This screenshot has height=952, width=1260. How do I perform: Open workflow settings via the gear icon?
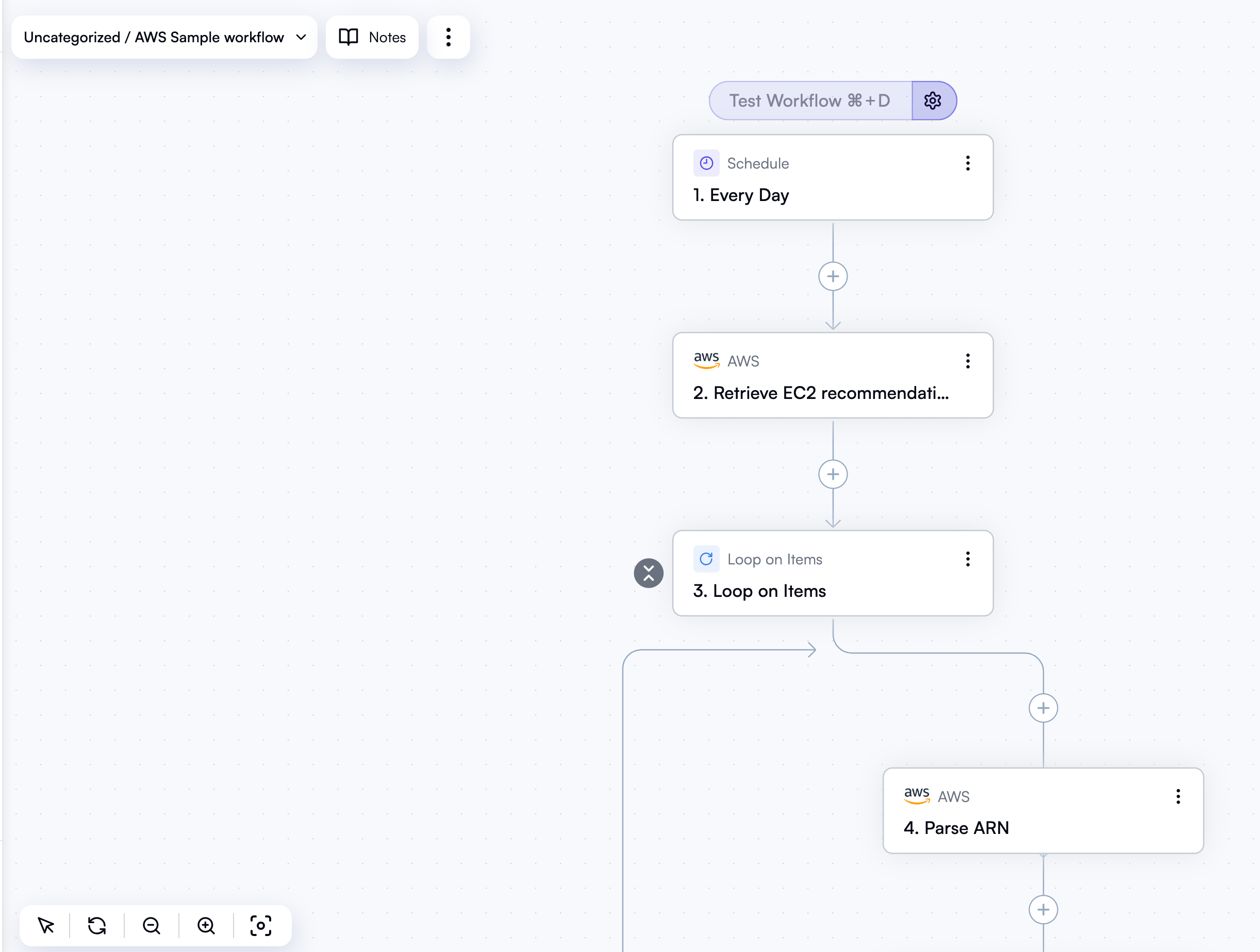(x=933, y=100)
